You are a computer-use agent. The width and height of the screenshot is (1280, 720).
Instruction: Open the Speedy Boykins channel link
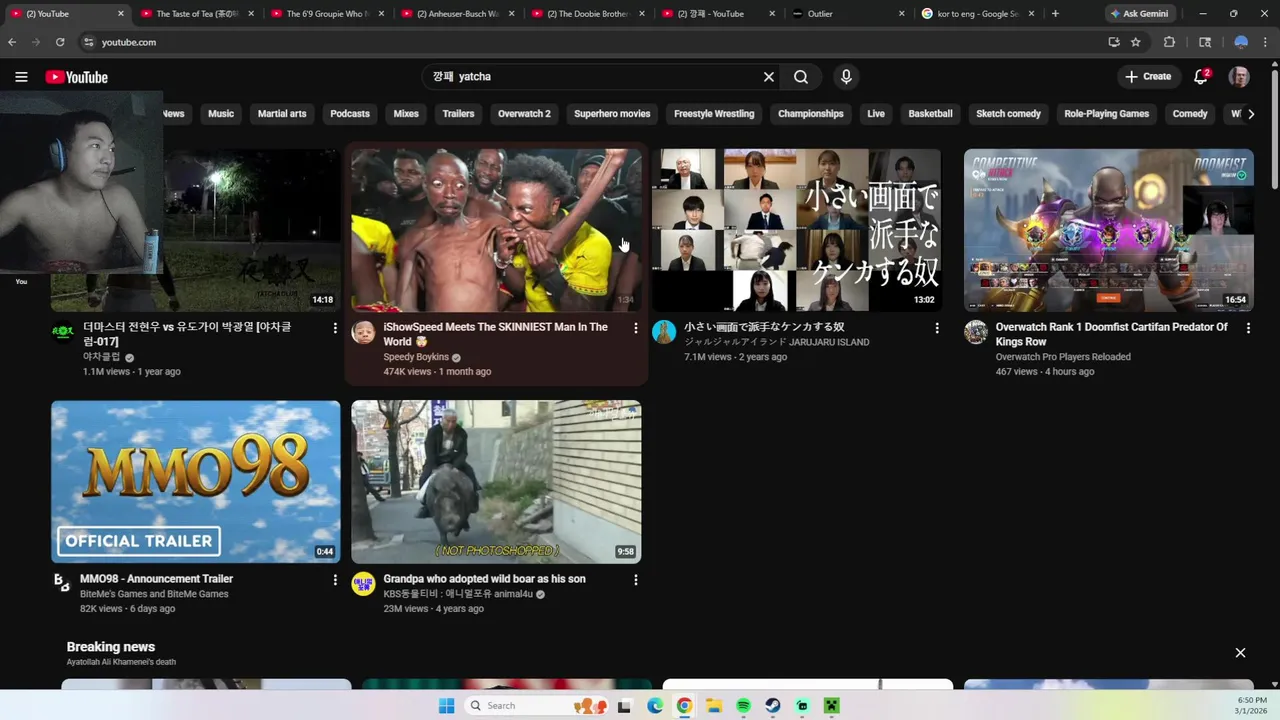(416, 357)
